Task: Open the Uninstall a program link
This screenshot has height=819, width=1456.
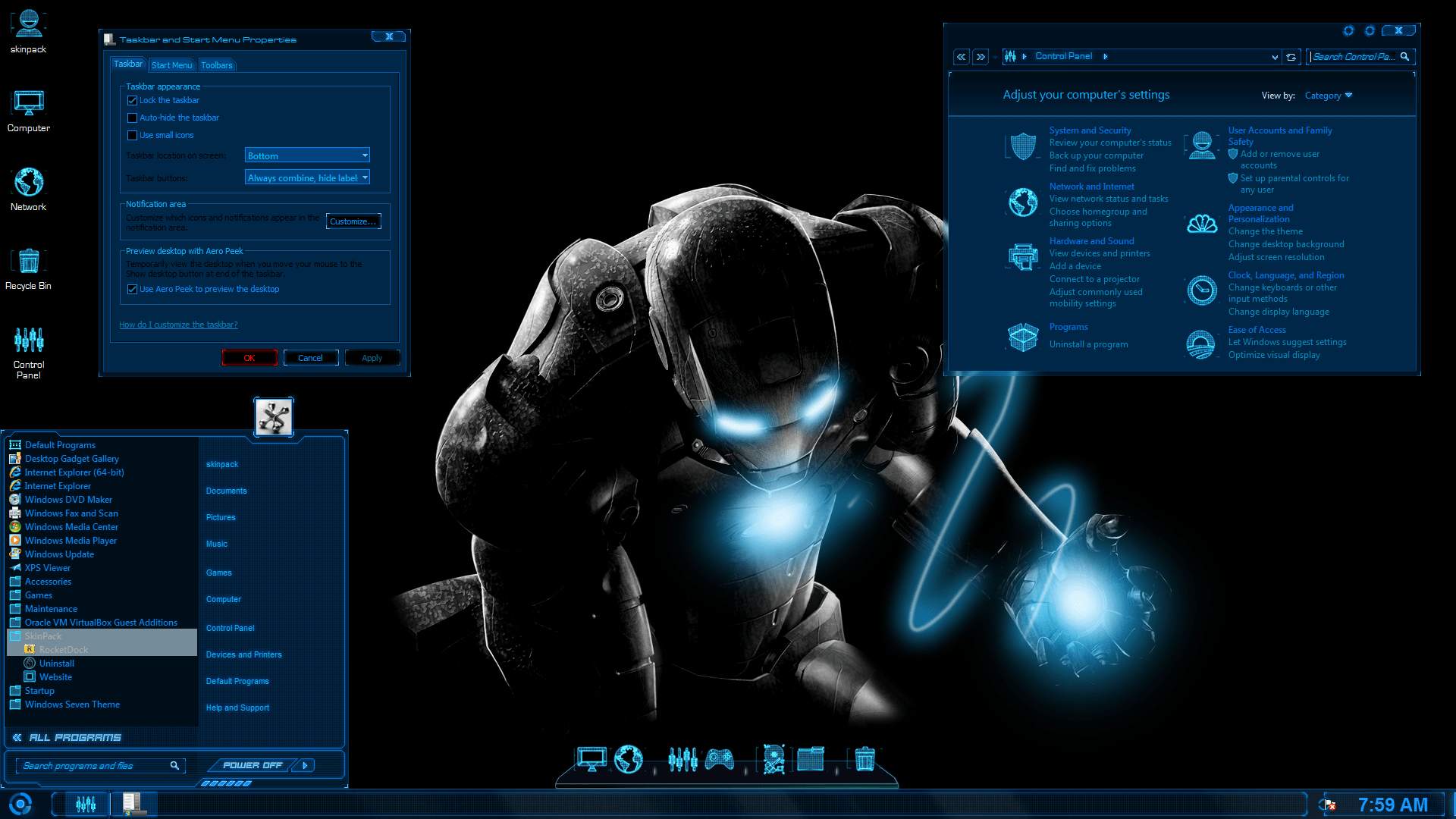Action: [1088, 344]
